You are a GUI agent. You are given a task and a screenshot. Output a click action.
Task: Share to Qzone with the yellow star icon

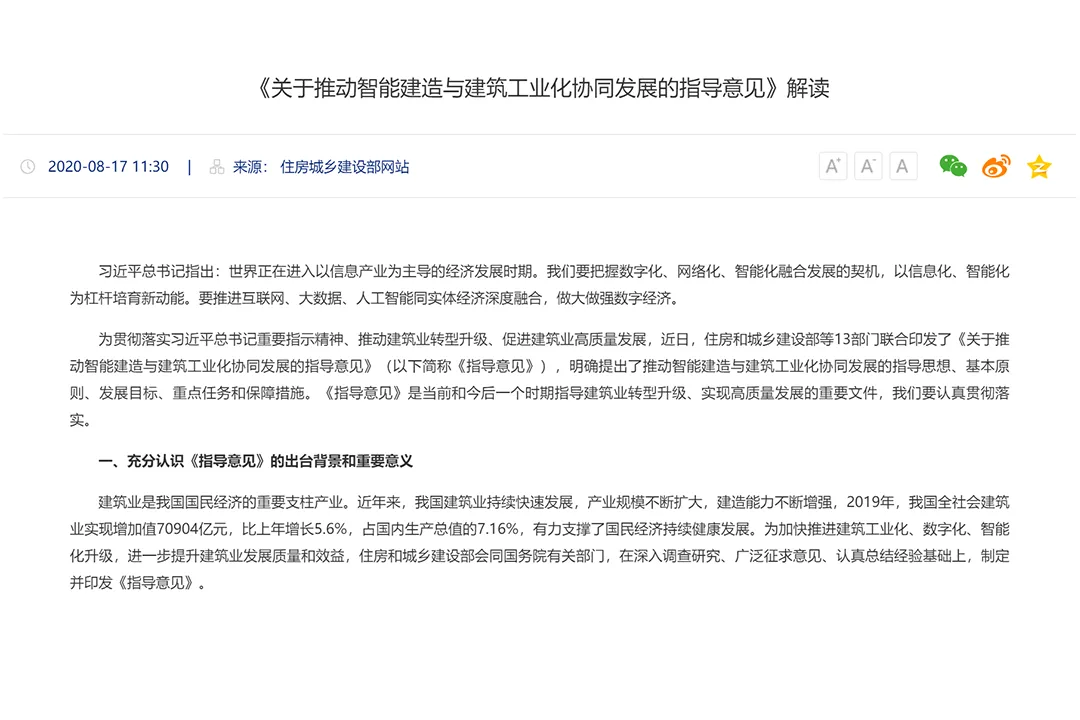pos(1039,166)
